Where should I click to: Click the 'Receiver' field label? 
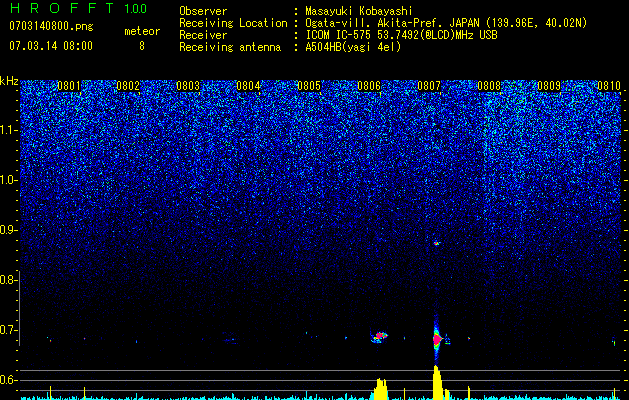point(203,35)
